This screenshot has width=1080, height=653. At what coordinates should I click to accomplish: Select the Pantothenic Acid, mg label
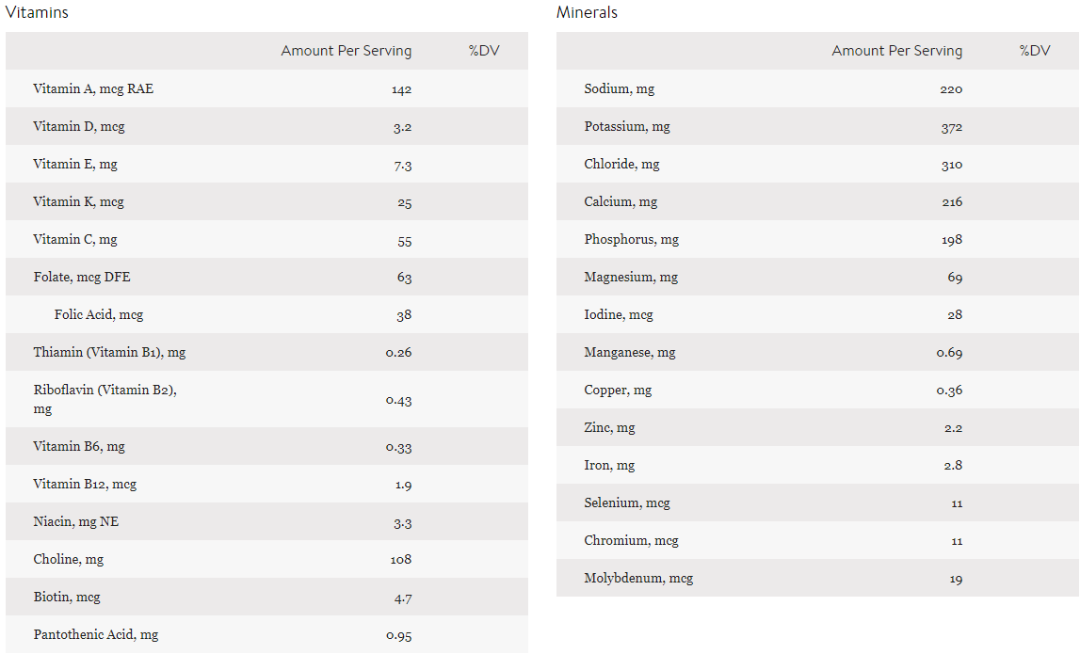point(96,635)
